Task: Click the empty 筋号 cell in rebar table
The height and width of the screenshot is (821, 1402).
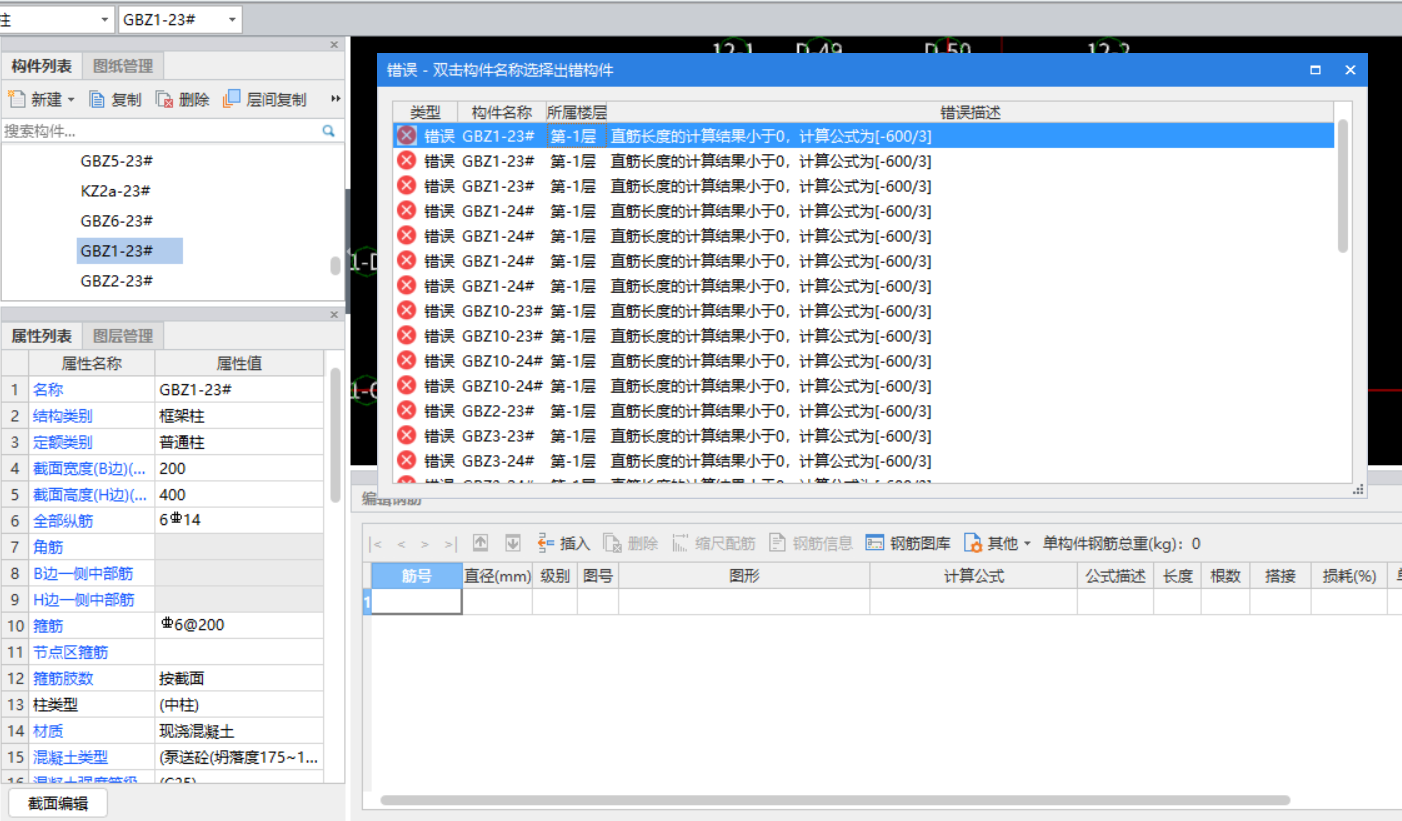Action: tap(417, 601)
